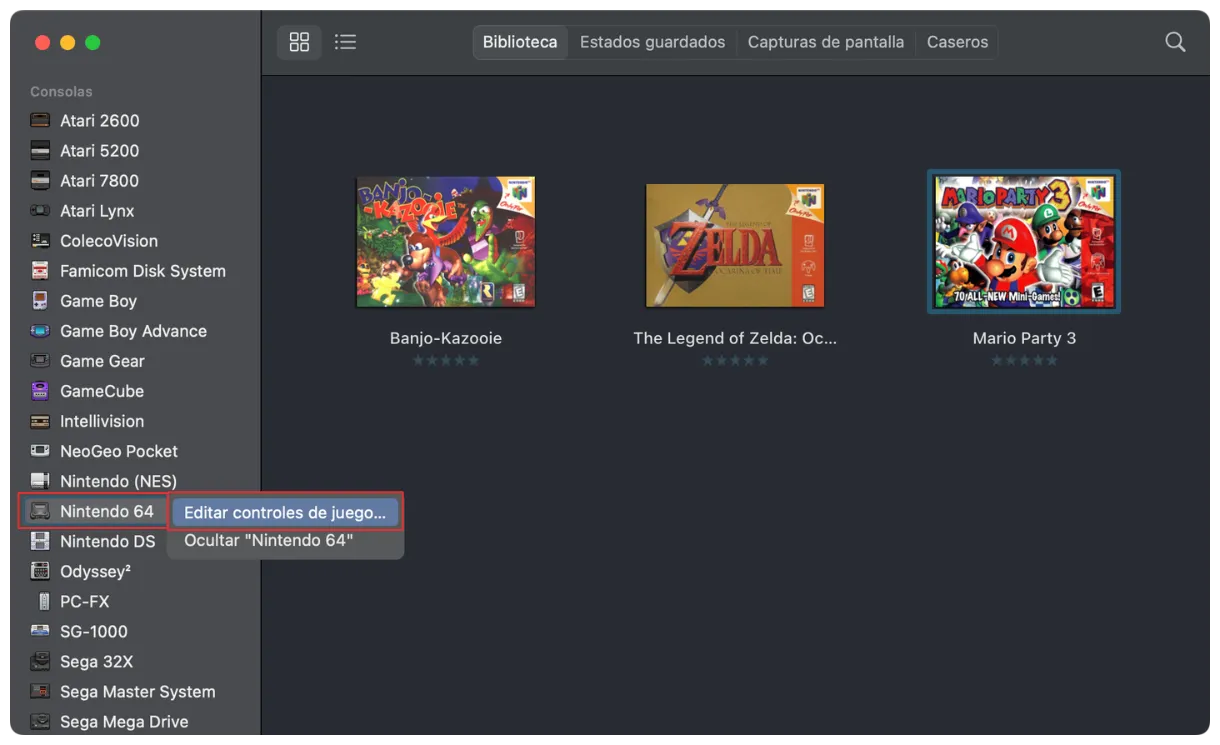
Task: Select the Sega Mega Drive console icon
Action: [x=40, y=721]
